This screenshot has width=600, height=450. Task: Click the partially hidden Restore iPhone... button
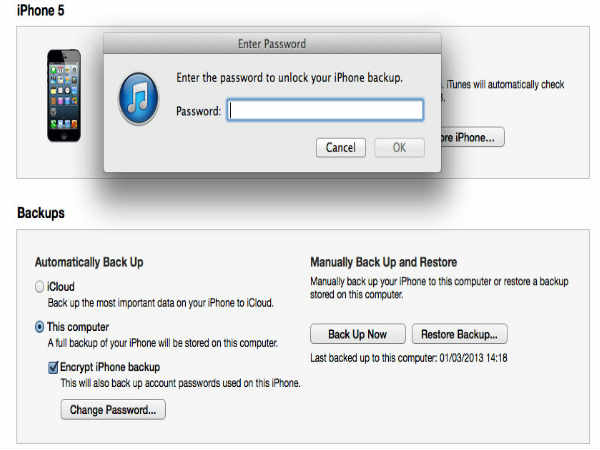tap(473, 137)
